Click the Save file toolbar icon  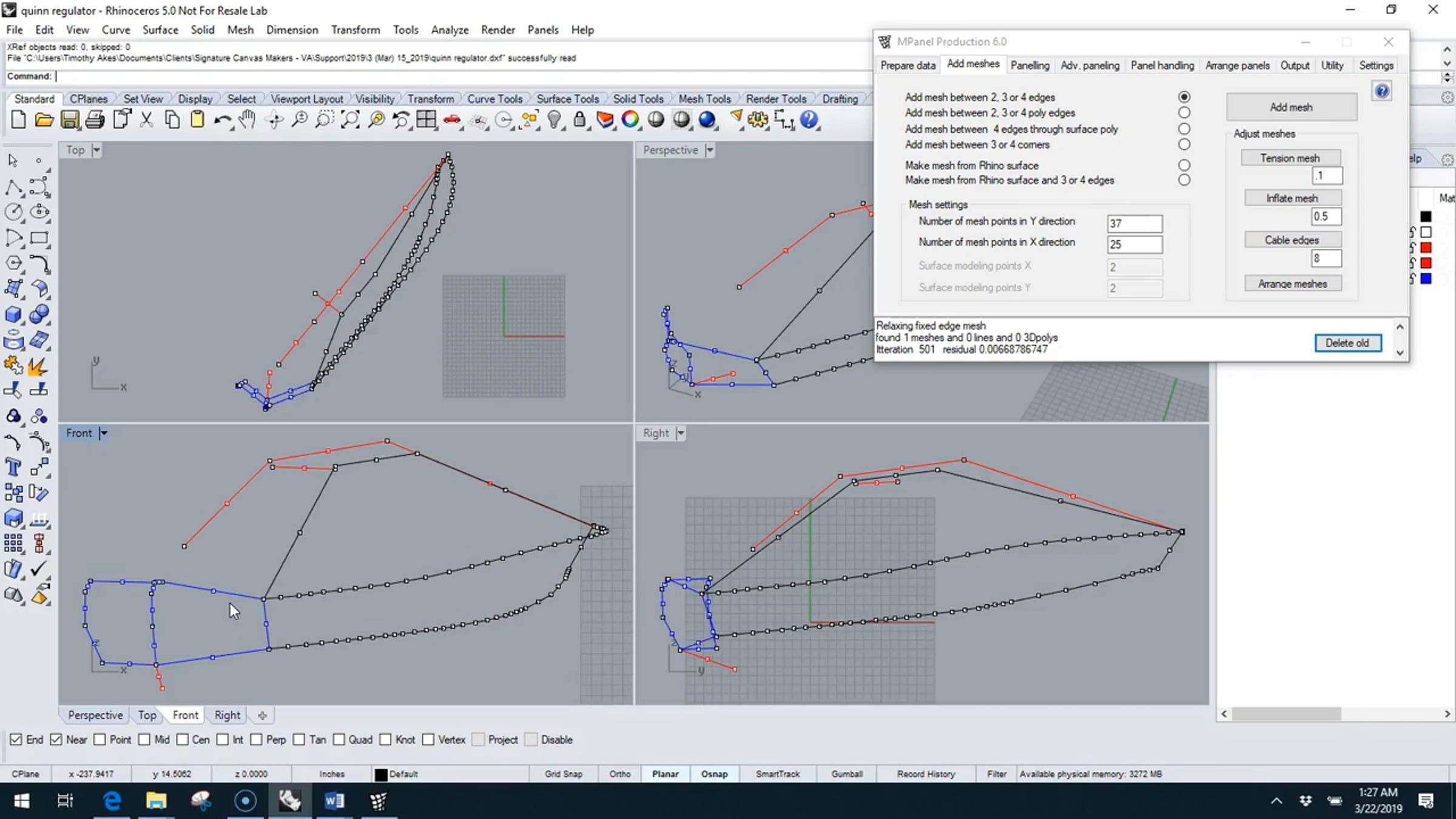[x=69, y=120]
